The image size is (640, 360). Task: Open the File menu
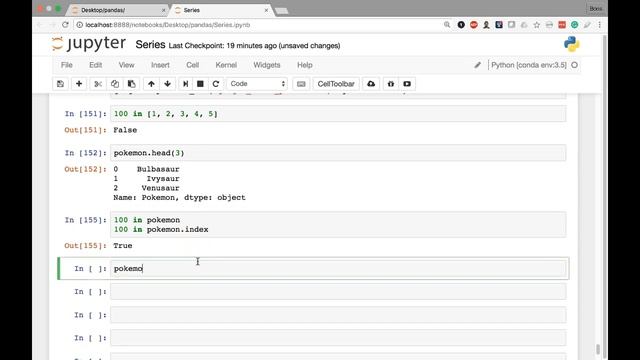point(67,65)
